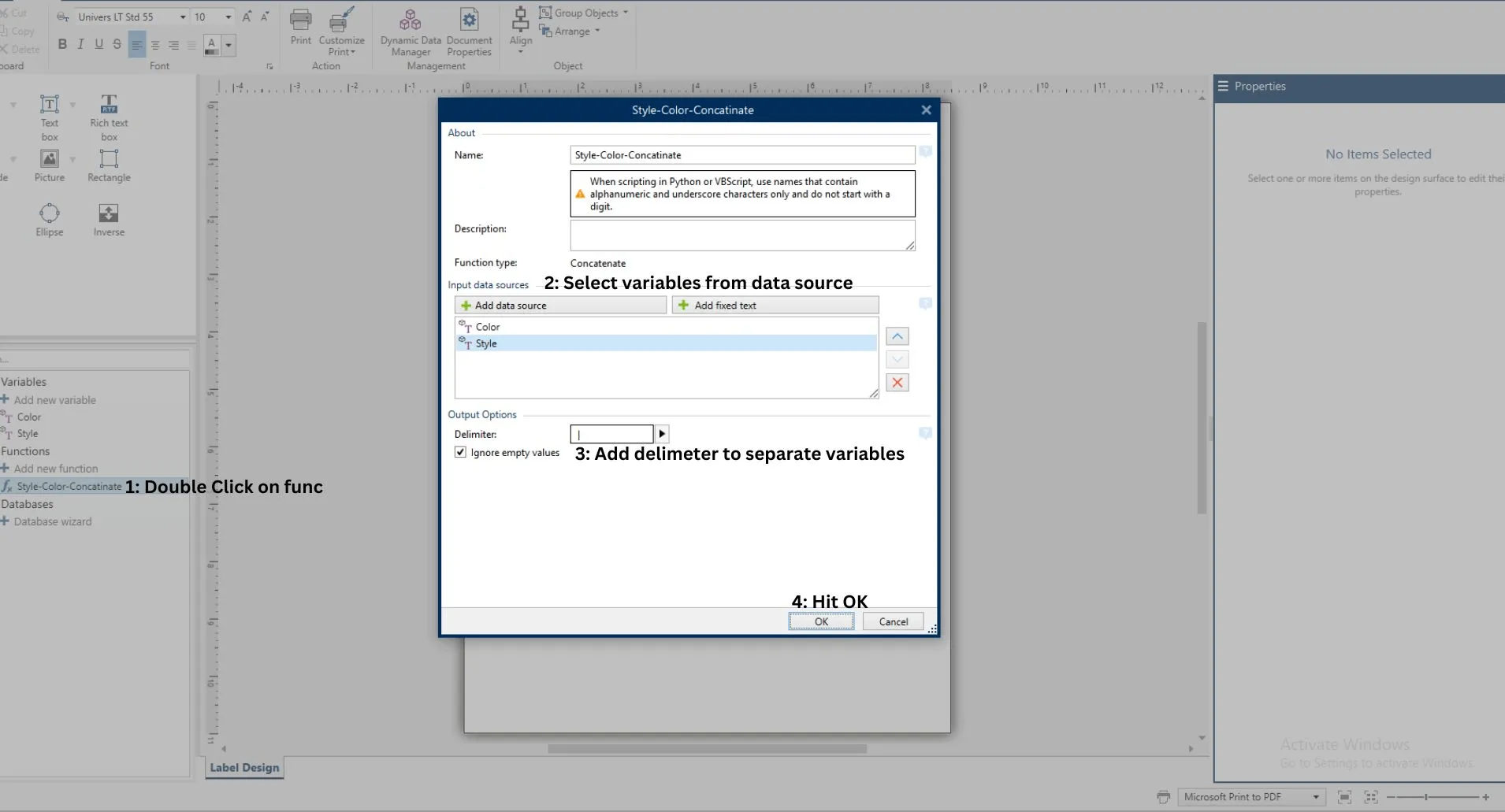Viewport: 1505px width, 812px height.
Task: Open Dynamic Data Manager
Action: [x=411, y=32]
